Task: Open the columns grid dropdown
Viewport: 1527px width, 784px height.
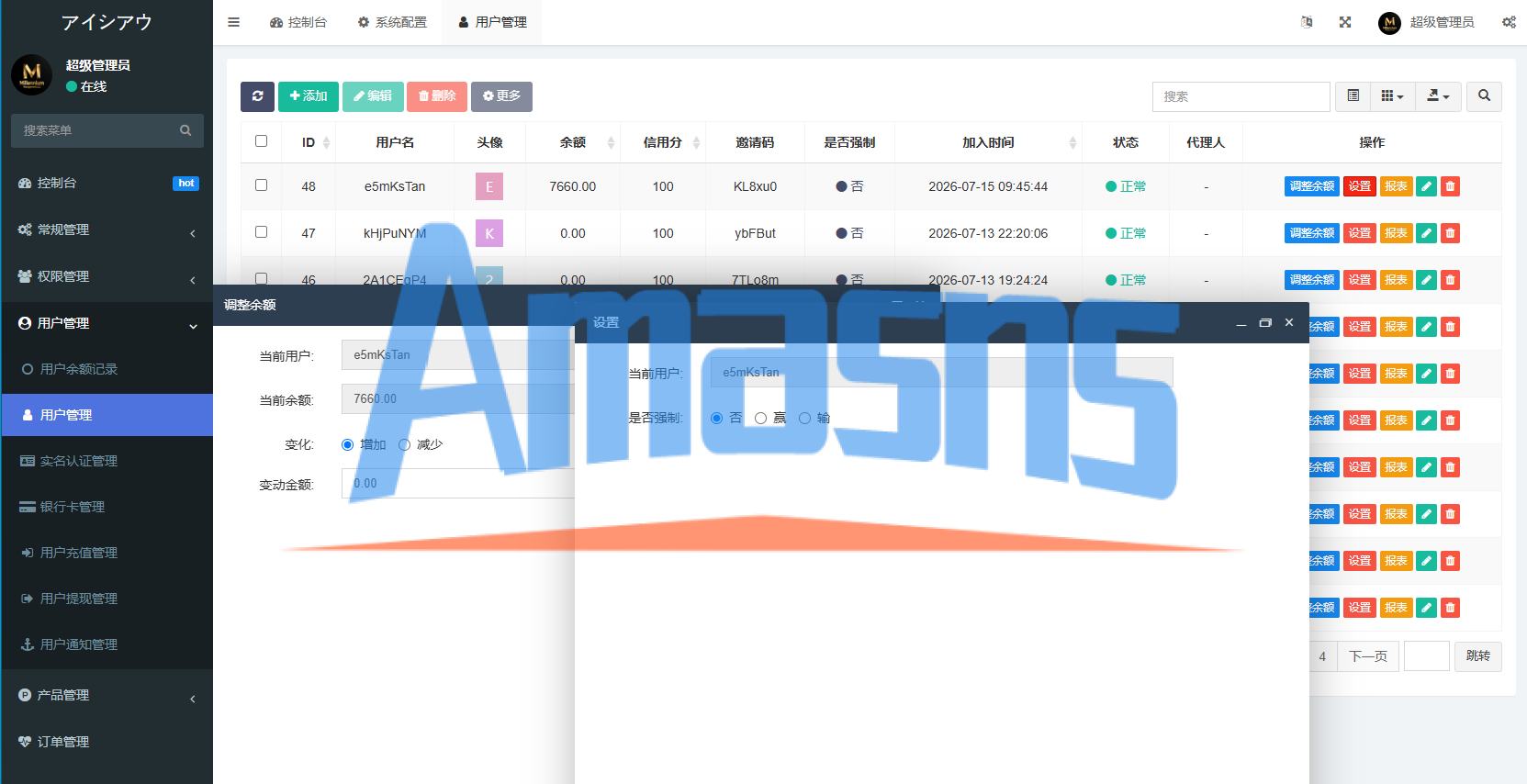Action: point(1392,96)
